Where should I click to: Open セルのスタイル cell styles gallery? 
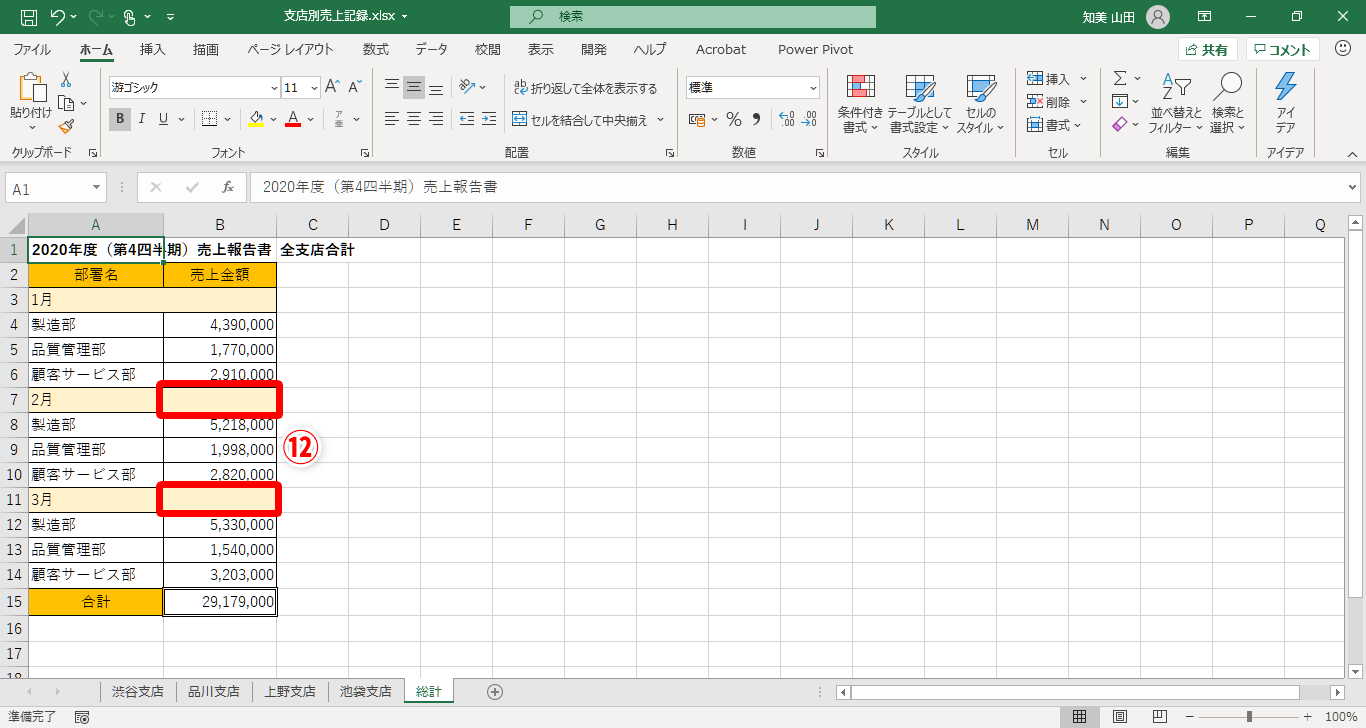tap(979, 105)
